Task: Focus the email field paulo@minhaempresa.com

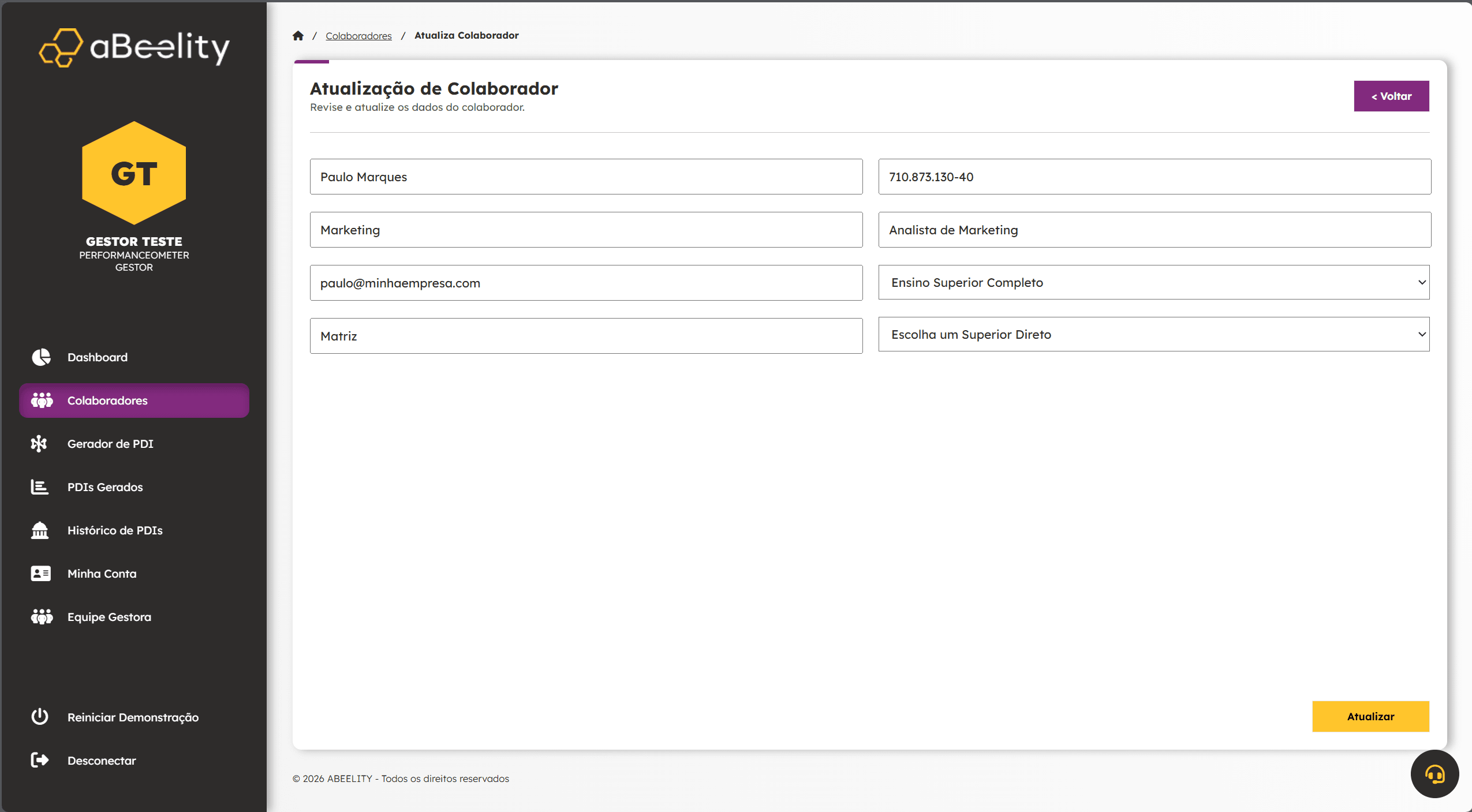Action: click(x=586, y=283)
